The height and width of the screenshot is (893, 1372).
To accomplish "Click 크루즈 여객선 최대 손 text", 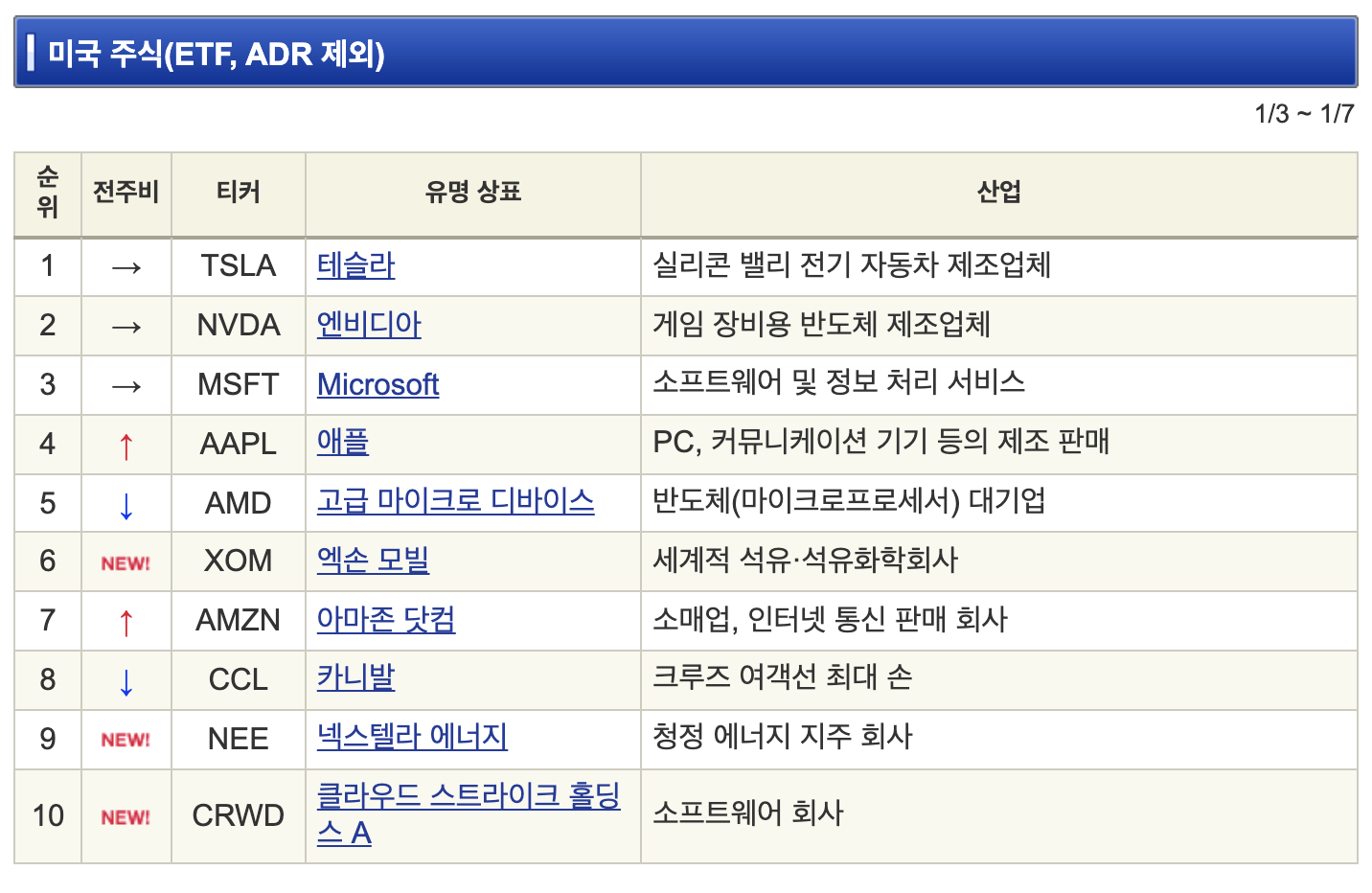I will [x=782, y=677].
